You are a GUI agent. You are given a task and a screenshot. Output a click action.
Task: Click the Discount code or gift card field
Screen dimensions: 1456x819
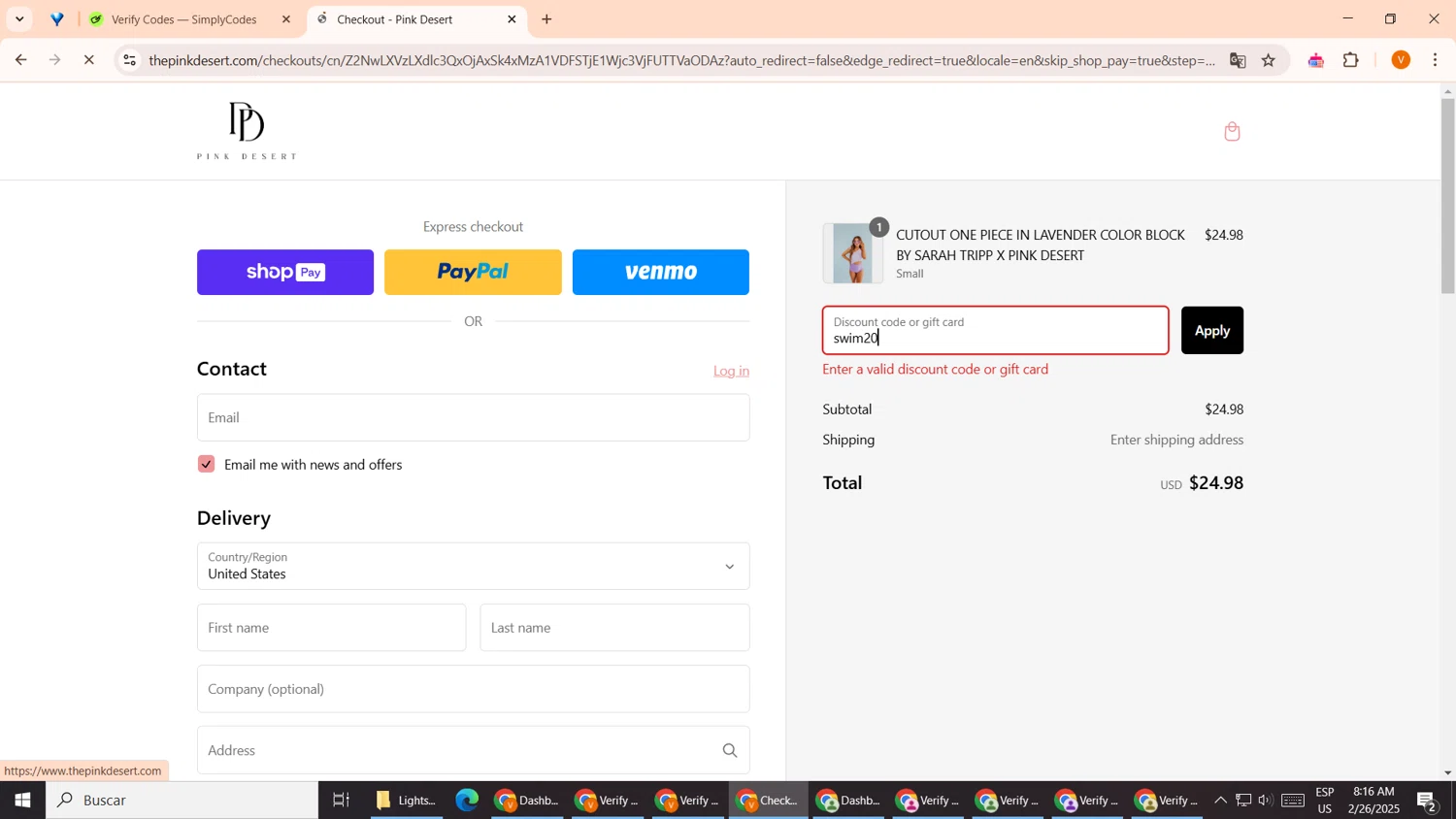click(x=996, y=331)
